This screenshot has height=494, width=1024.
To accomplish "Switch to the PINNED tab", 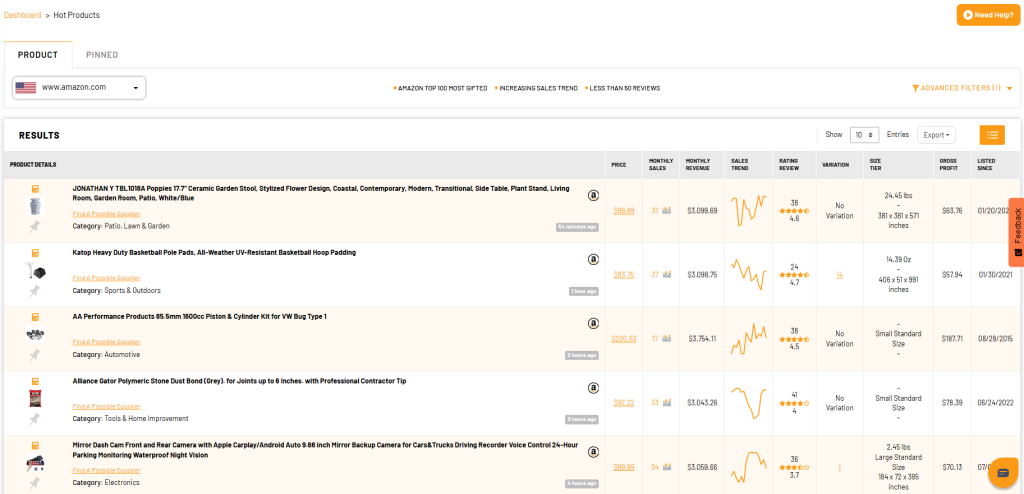I will click(102, 55).
